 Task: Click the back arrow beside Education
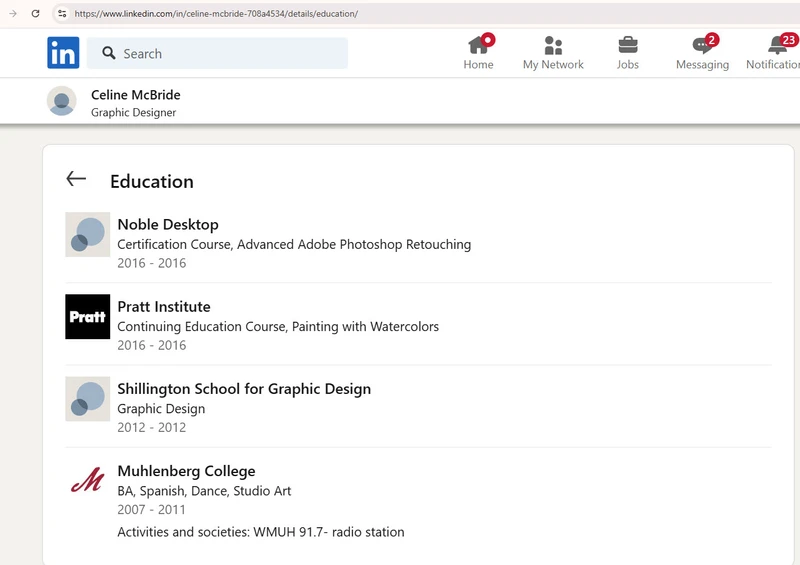(x=76, y=179)
